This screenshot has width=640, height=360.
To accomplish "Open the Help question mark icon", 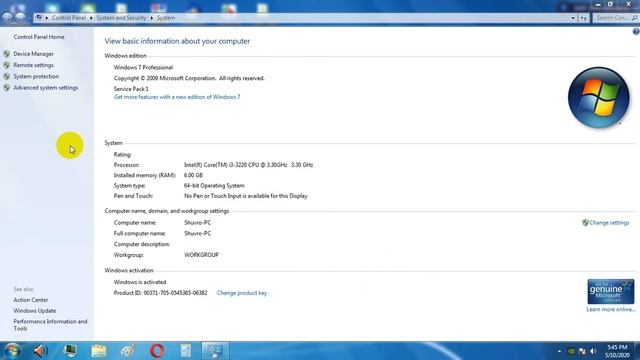I will [x=636, y=32].
